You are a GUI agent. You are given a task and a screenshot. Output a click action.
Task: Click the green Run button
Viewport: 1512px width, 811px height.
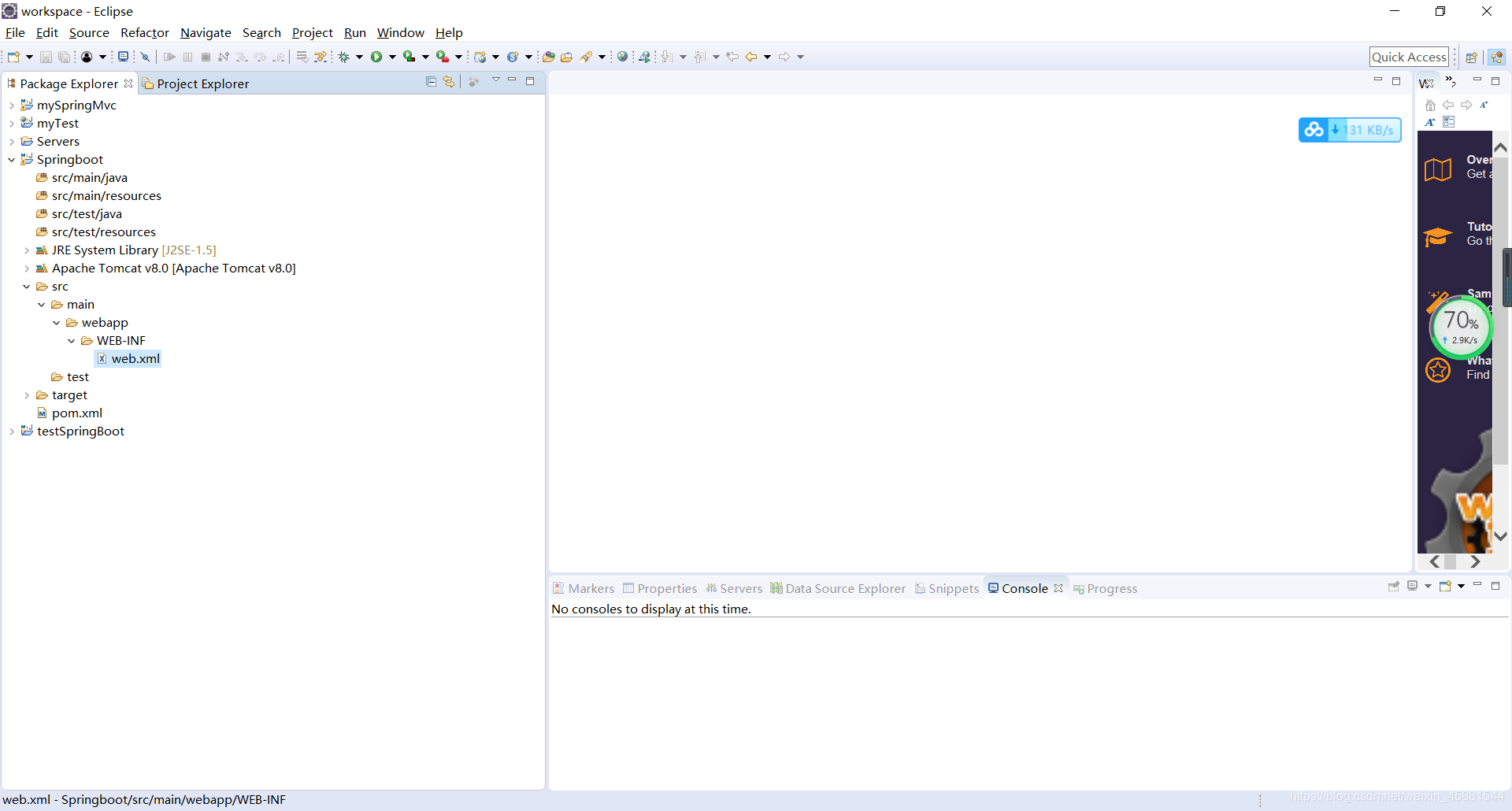(376, 57)
